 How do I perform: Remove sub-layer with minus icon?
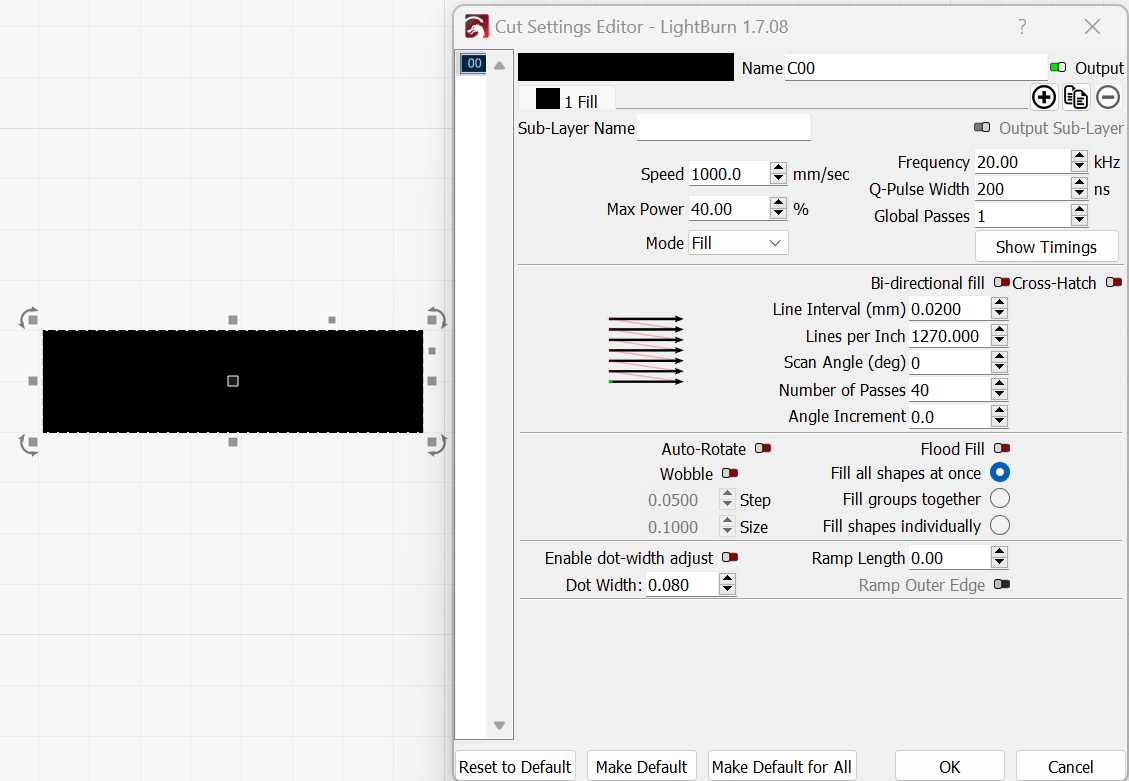[1108, 97]
